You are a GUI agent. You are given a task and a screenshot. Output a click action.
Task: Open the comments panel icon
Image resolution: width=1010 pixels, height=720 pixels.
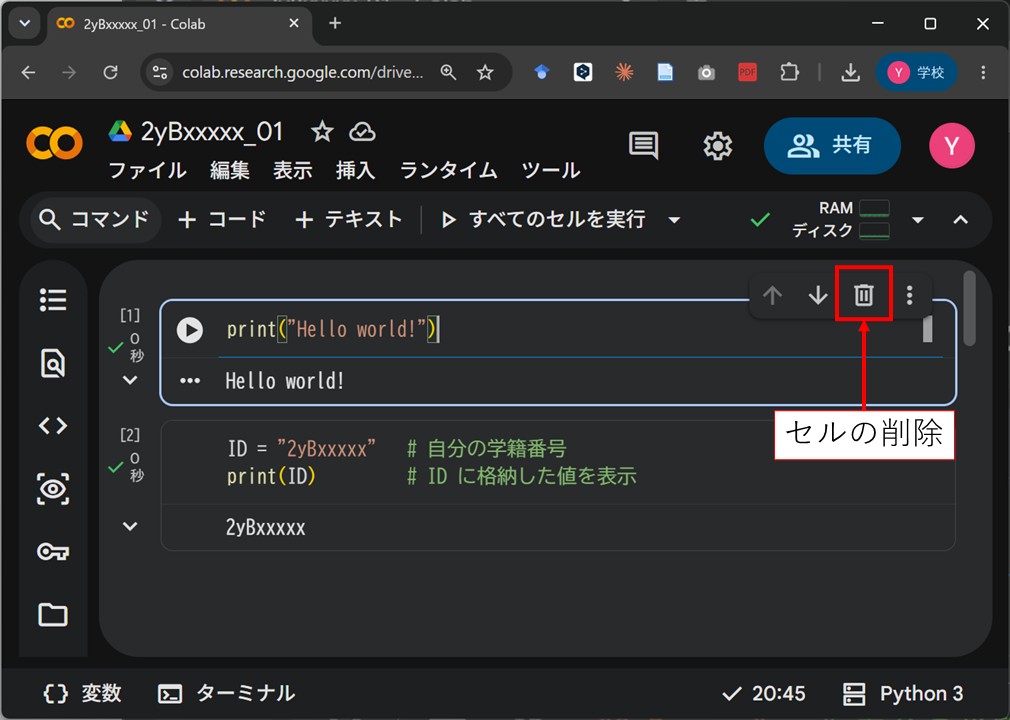tap(643, 146)
